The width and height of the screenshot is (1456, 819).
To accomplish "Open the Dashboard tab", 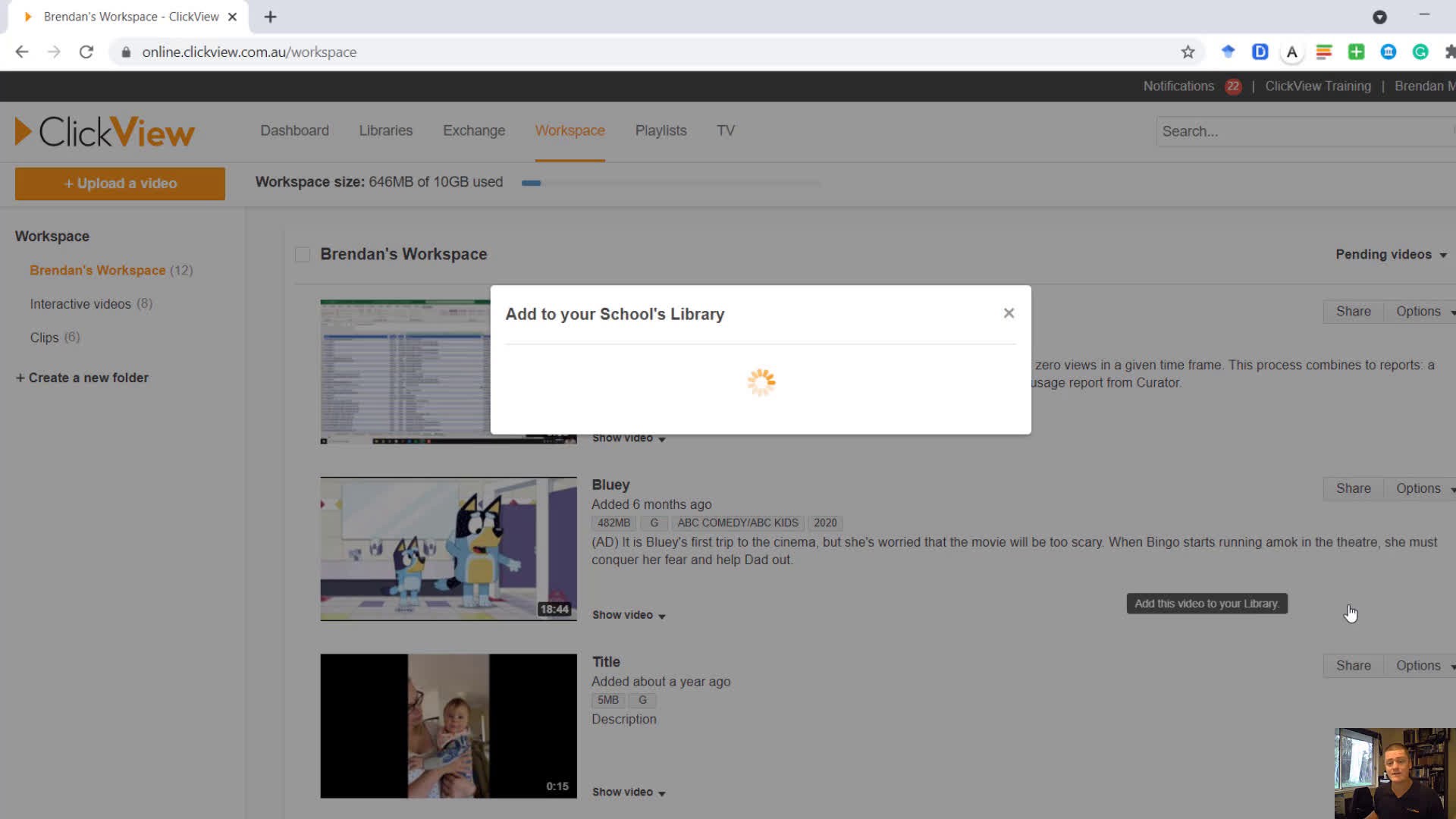I will point(294,130).
